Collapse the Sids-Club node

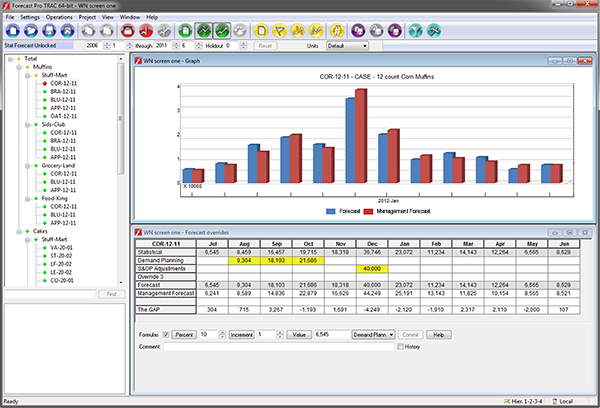coord(27,125)
